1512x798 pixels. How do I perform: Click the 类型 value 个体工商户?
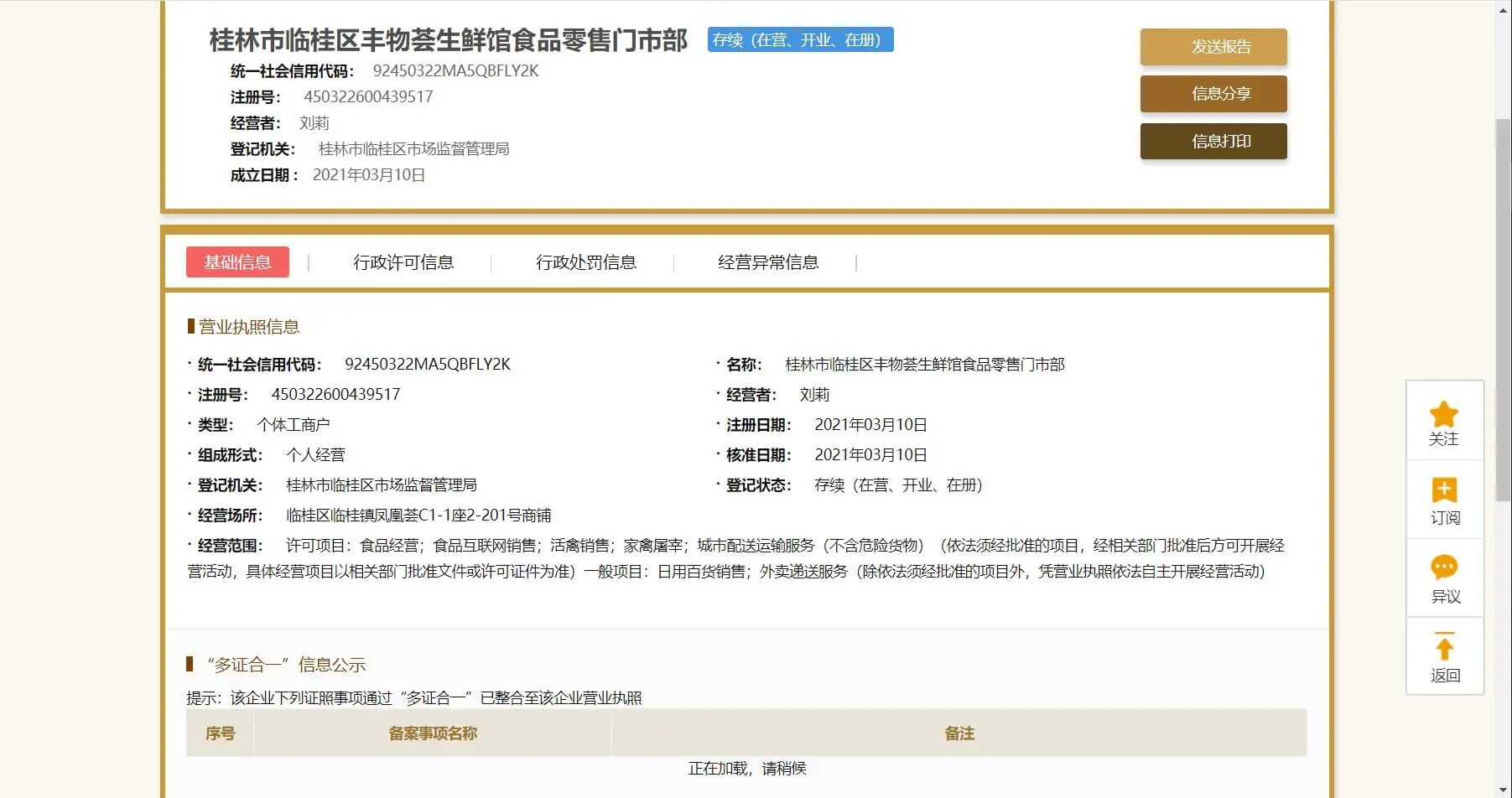click(x=294, y=425)
